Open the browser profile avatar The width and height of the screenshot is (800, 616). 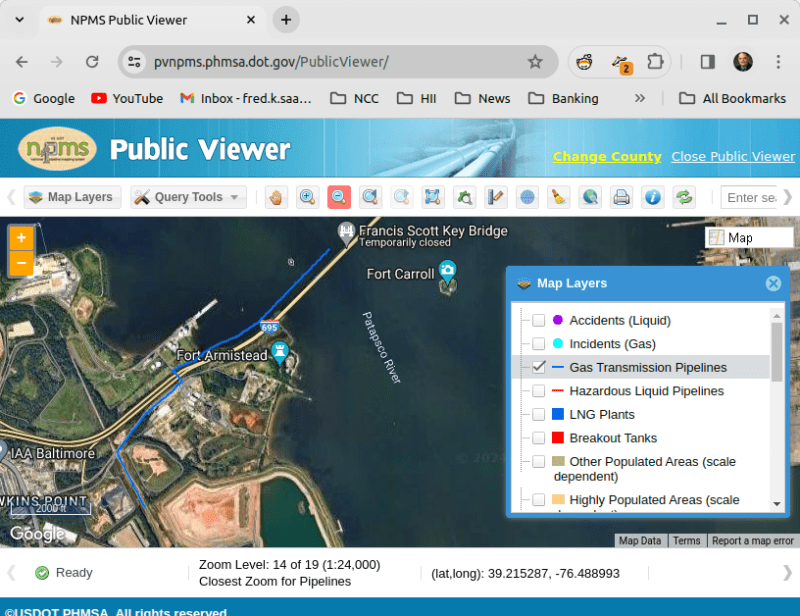pyautogui.click(x=743, y=62)
